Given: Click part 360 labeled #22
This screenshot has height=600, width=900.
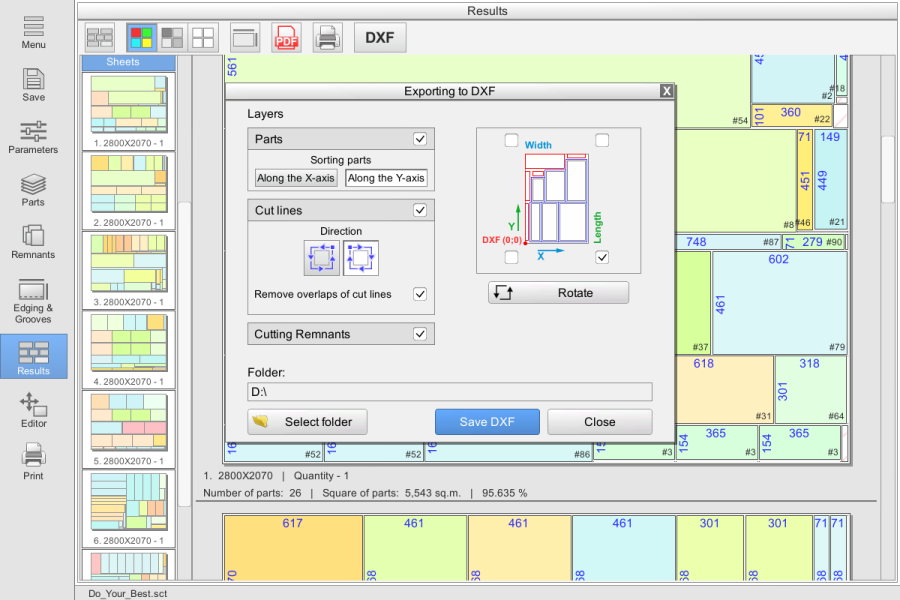Looking at the screenshot, I should [792, 115].
